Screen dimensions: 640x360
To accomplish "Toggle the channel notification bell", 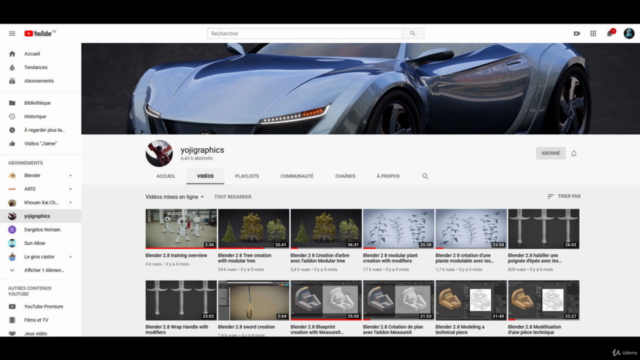I will click(573, 153).
